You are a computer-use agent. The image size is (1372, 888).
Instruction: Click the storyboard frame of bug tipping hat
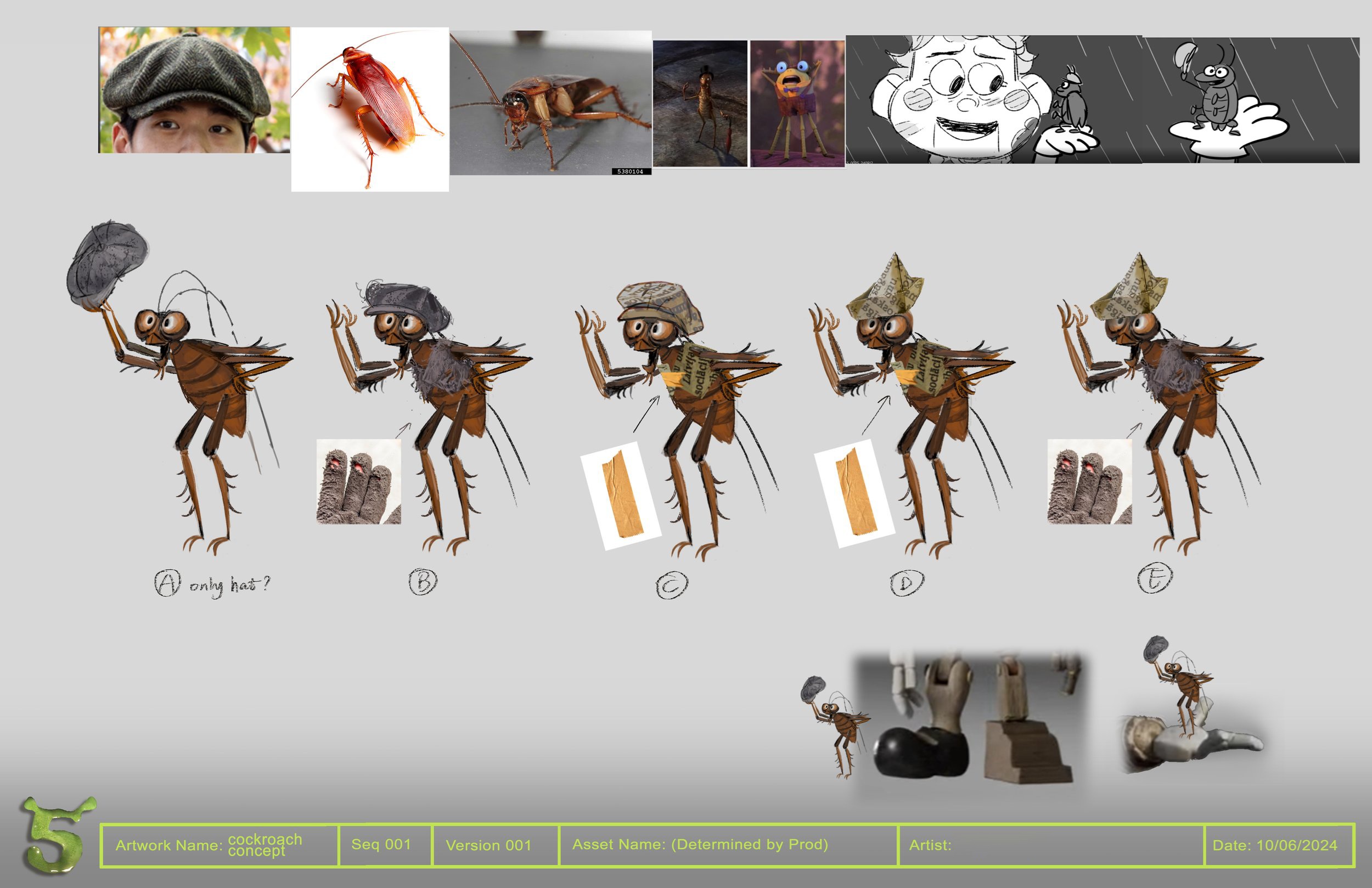click(1250, 99)
